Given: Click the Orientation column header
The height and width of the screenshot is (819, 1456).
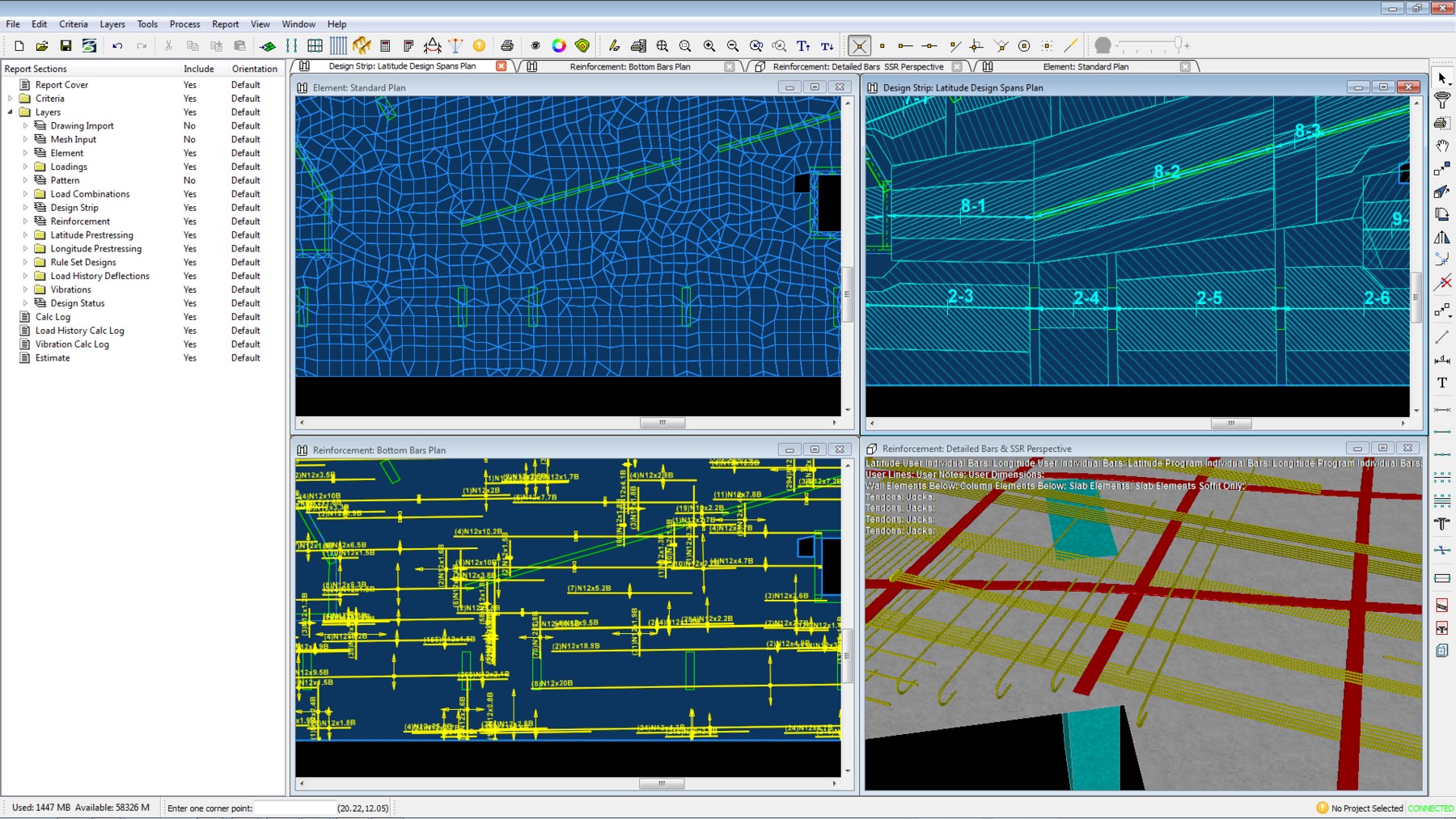Looking at the screenshot, I should click(x=254, y=69).
